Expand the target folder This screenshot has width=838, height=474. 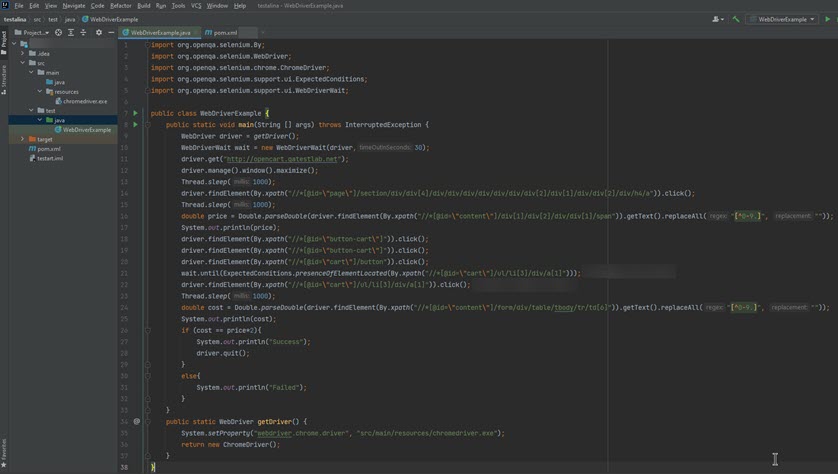[22, 139]
